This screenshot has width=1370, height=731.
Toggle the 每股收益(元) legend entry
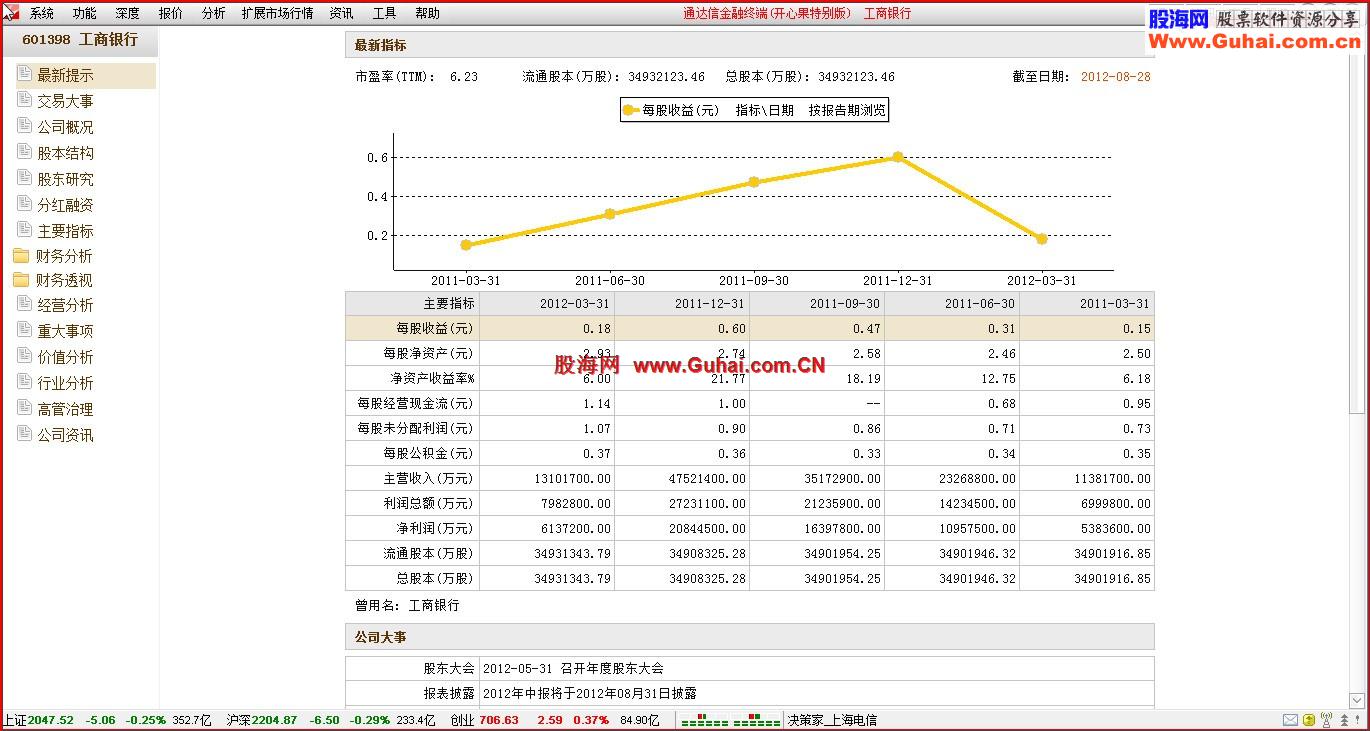[671, 111]
